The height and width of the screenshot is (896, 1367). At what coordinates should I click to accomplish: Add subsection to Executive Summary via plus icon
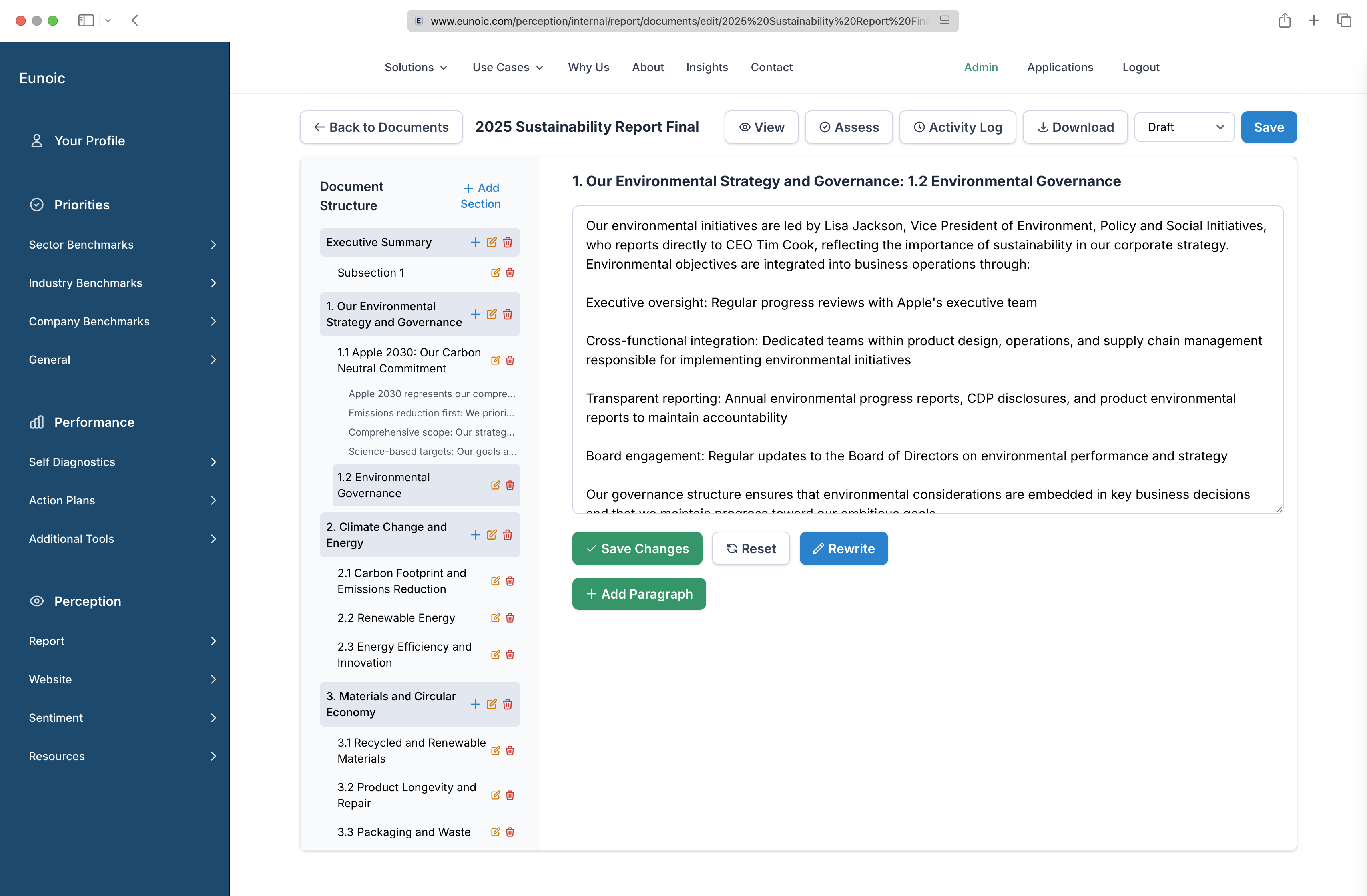(475, 242)
